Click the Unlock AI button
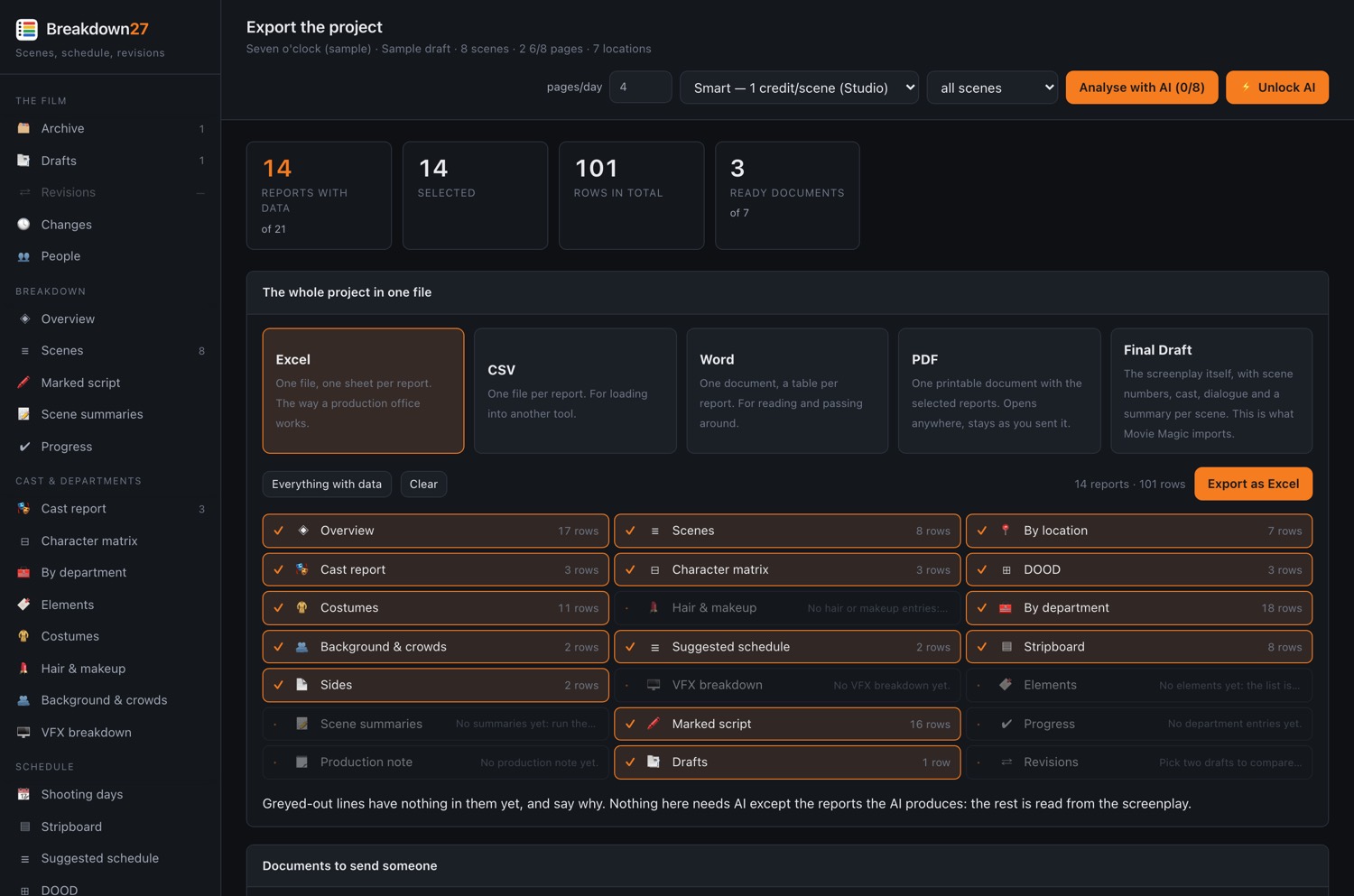 tap(1277, 88)
